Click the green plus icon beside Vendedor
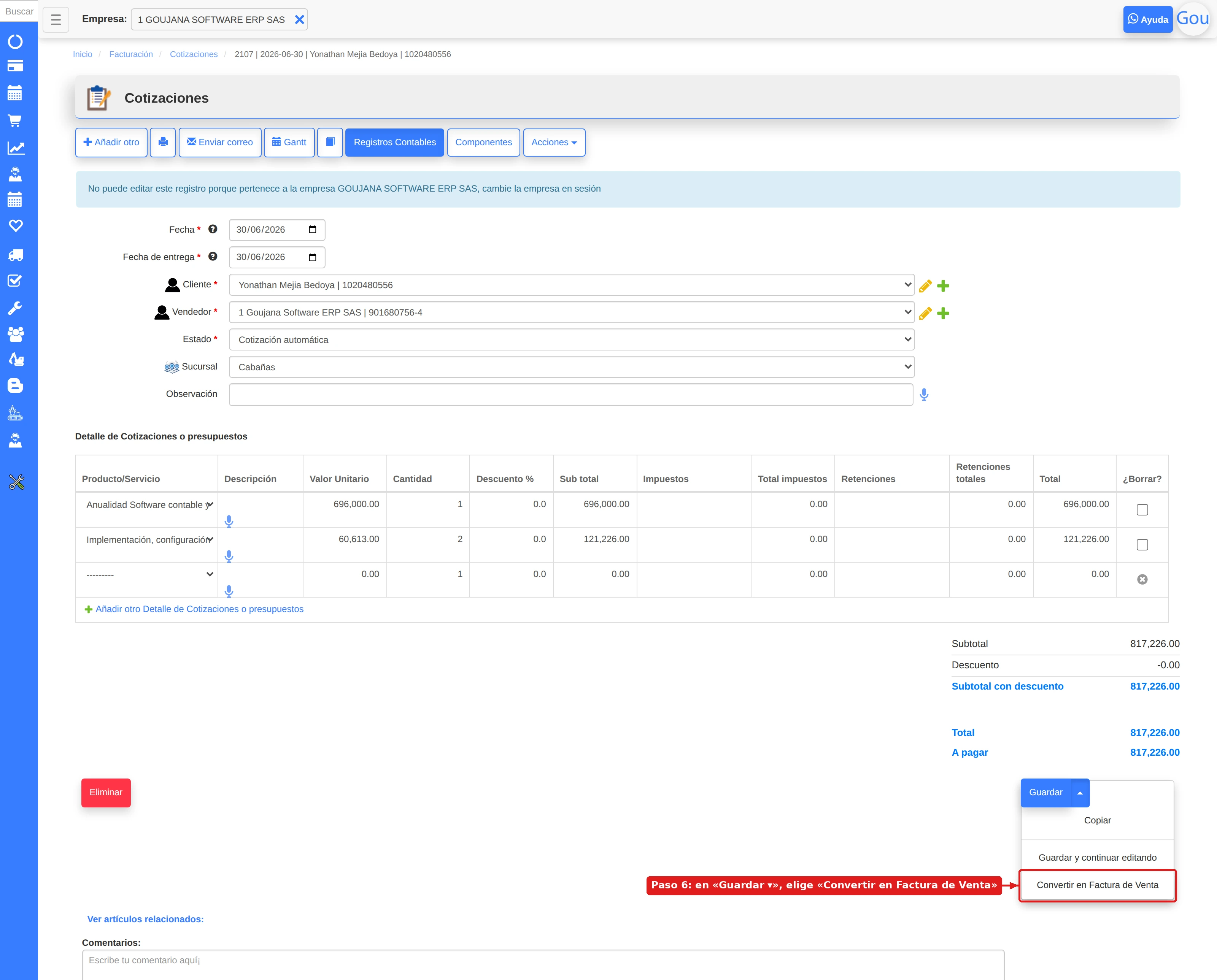This screenshot has width=1217, height=980. (x=943, y=313)
